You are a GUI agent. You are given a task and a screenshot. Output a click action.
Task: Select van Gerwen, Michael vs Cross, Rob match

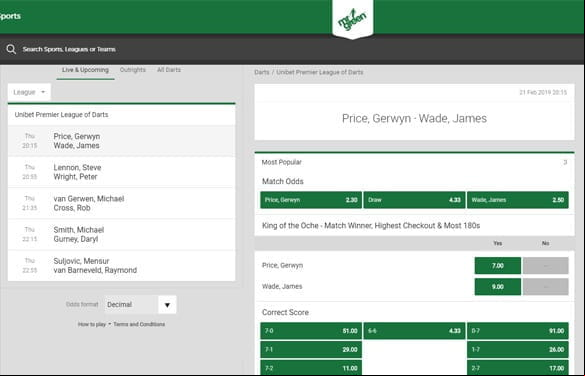click(122, 203)
